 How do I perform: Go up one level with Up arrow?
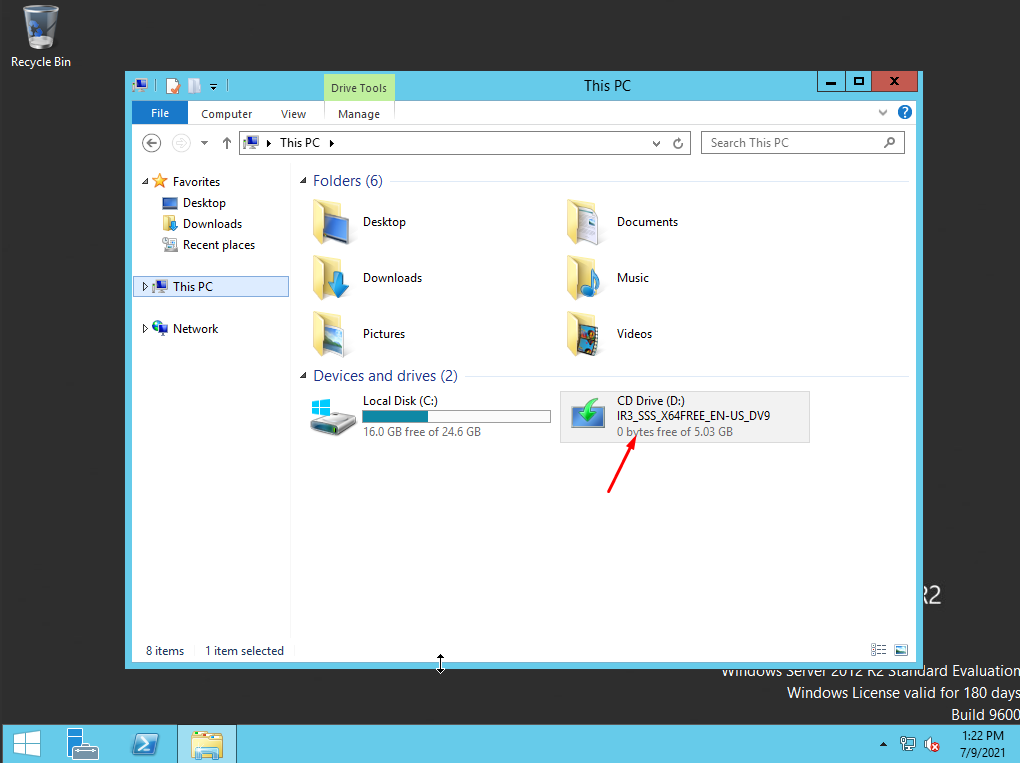coord(226,143)
